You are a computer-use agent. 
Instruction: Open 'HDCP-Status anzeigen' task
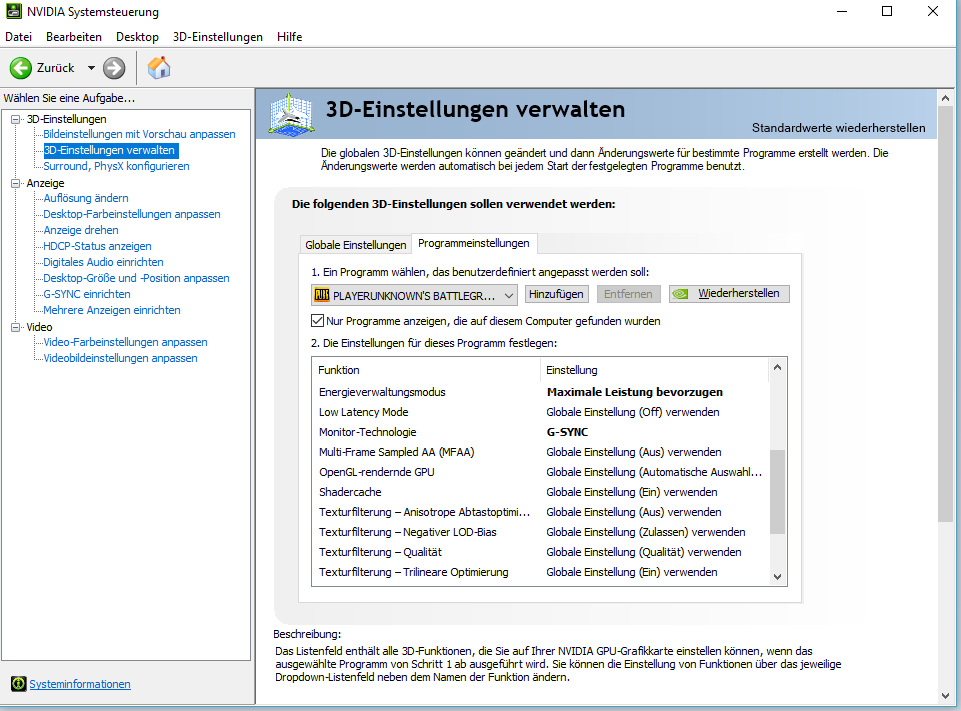97,246
